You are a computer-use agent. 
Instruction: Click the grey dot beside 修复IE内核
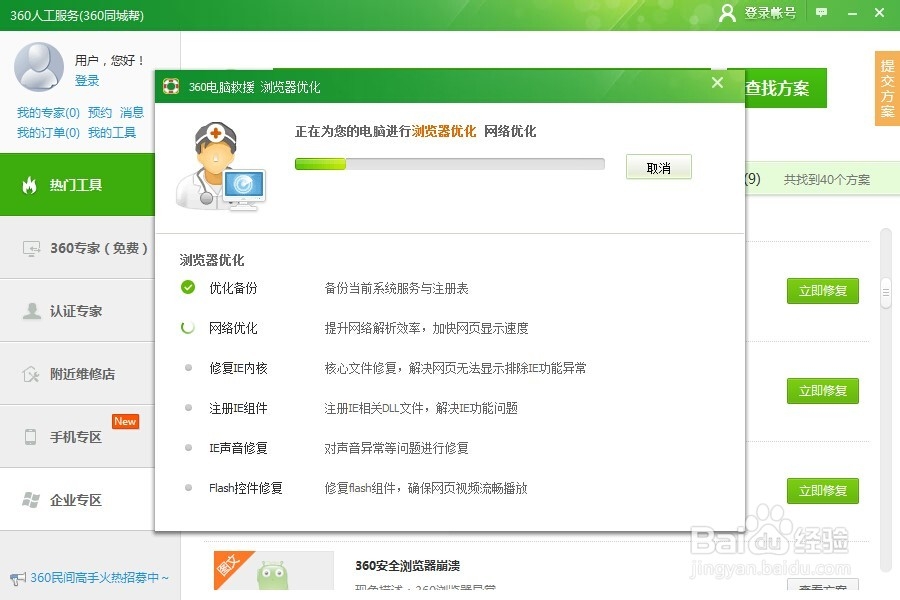(188, 367)
